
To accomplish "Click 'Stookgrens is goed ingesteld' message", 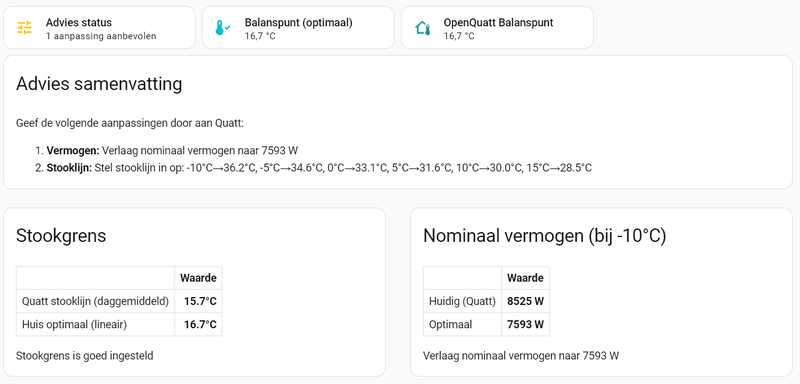I will tap(85, 355).
